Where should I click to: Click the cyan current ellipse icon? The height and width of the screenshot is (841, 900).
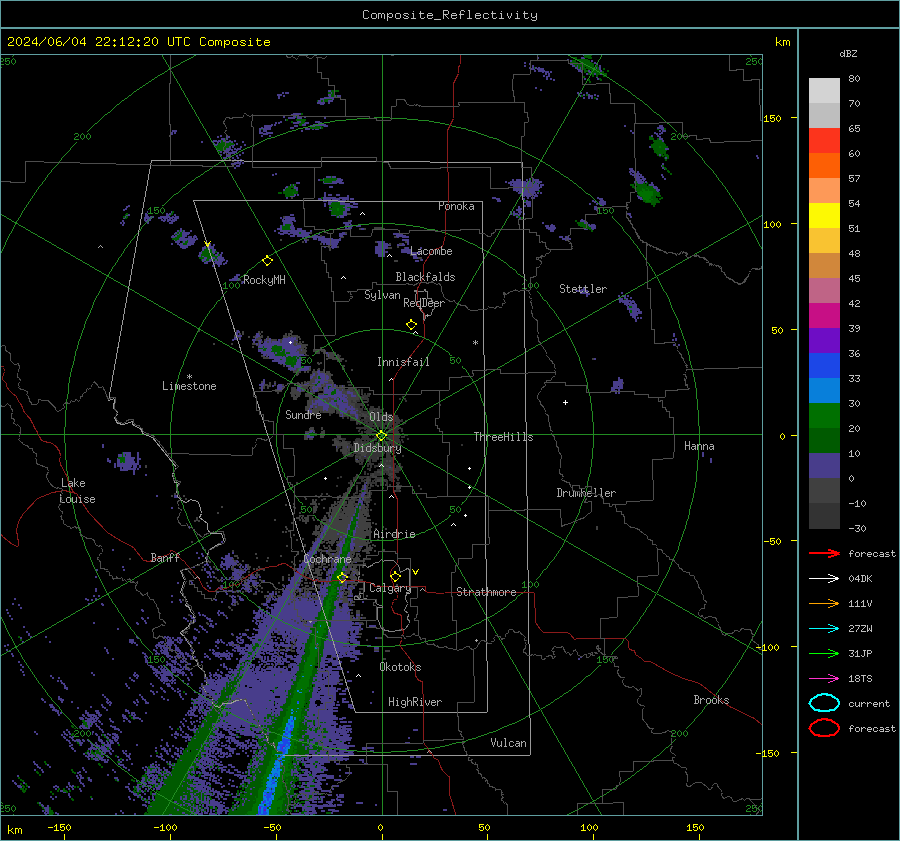(x=824, y=703)
